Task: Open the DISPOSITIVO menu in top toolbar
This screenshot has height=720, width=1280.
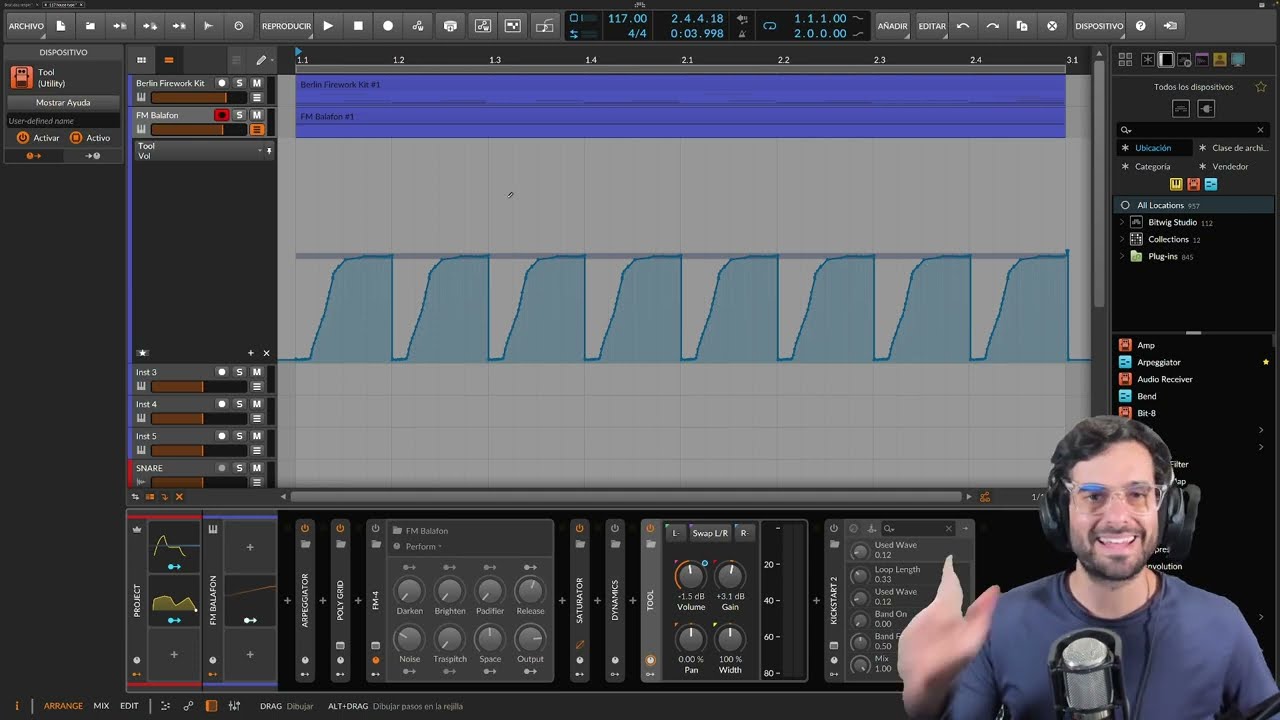Action: (x=1099, y=26)
